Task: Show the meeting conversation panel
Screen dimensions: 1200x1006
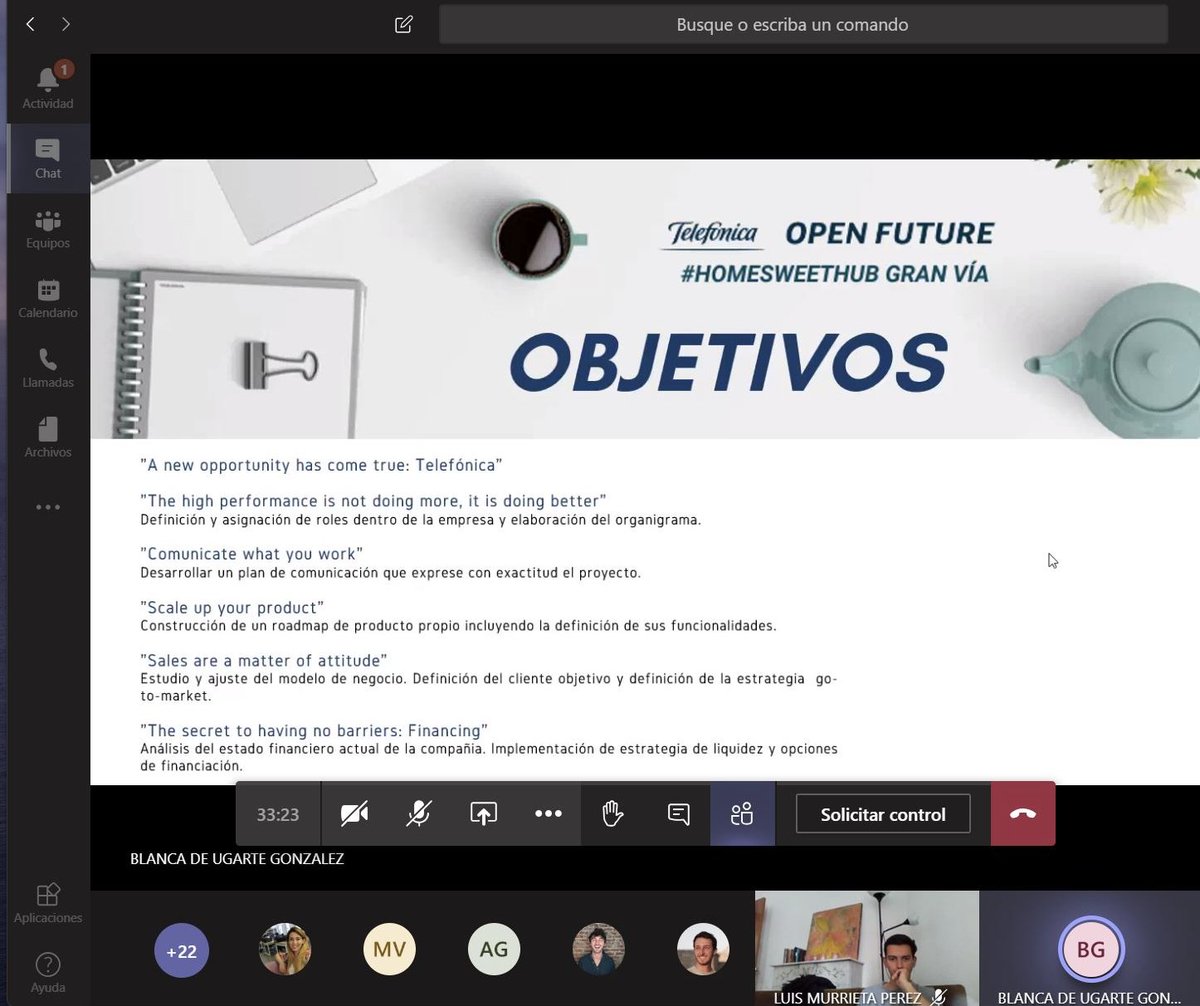Action: 678,814
